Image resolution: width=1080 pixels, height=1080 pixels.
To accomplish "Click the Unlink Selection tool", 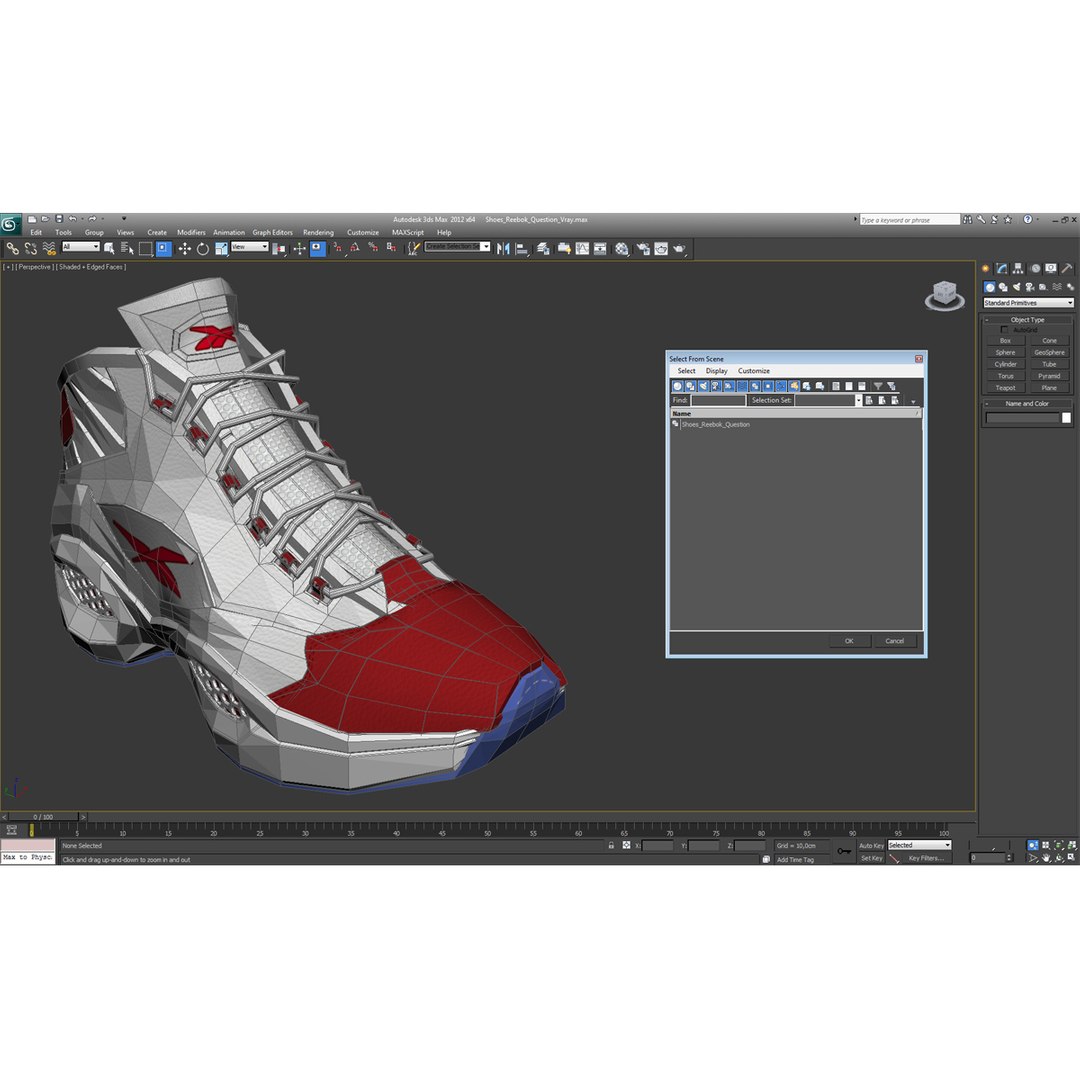I will [30, 249].
